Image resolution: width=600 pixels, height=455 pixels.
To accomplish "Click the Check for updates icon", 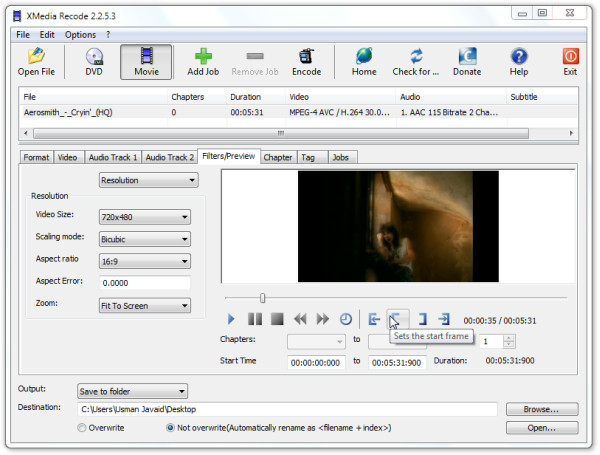I will (416, 62).
